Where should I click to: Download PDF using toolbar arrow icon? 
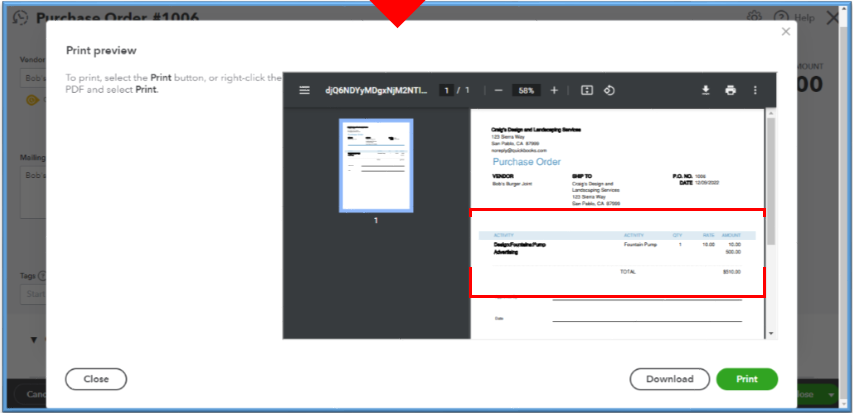tap(706, 90)
